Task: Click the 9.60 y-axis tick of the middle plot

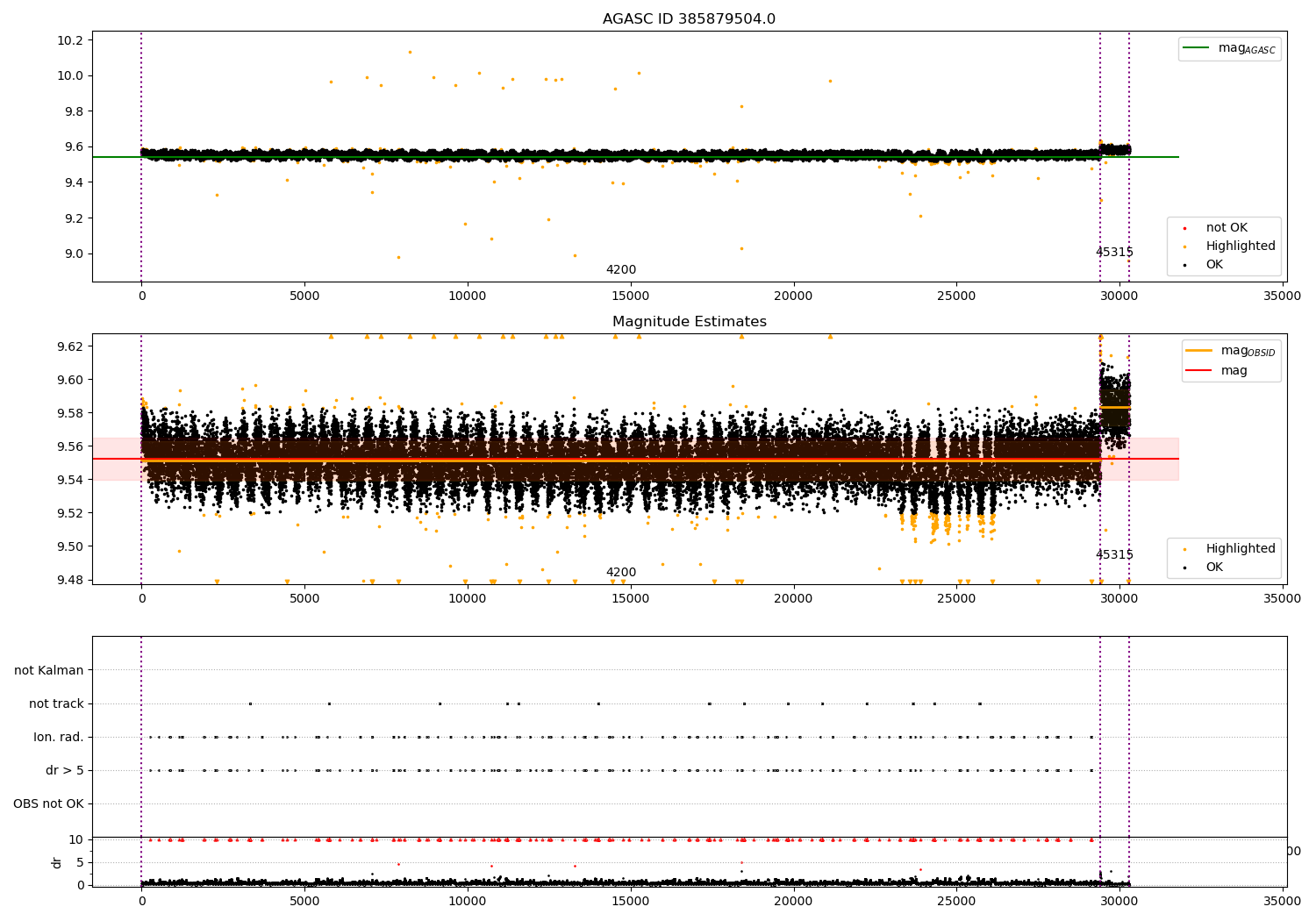Action: (70, 380)
